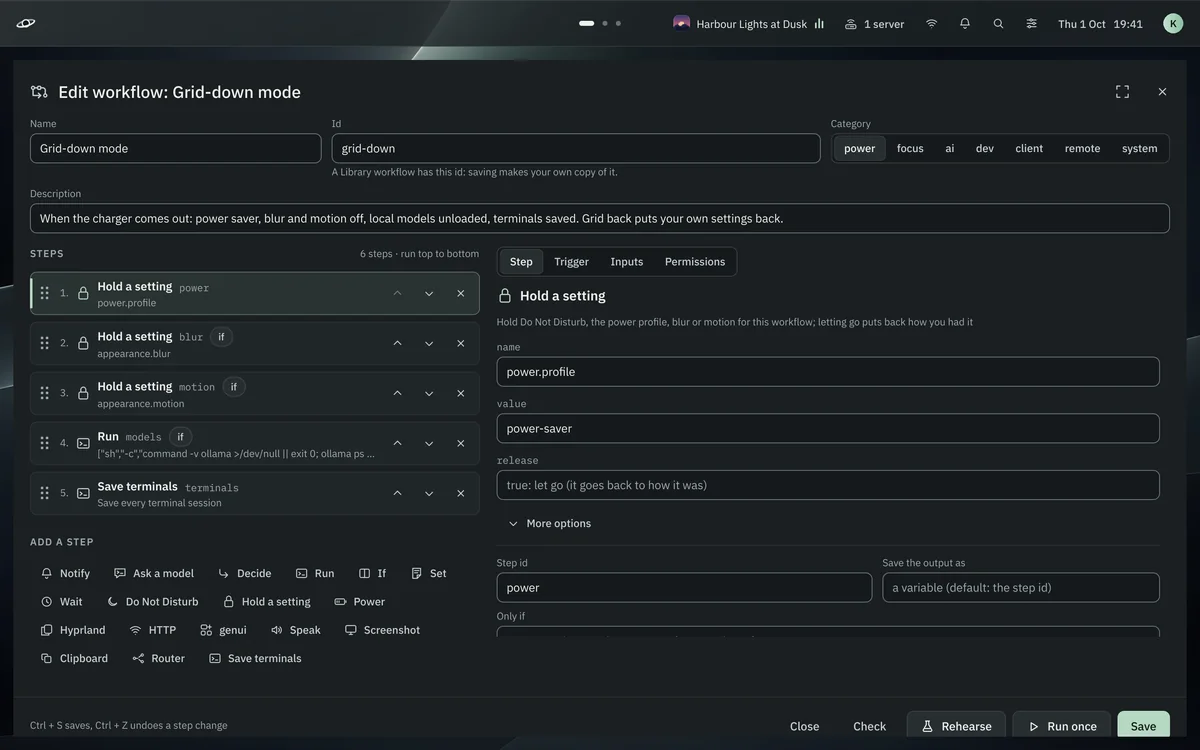Add a genui step
Screen dimensions: 1200x750
coord(223,630)
